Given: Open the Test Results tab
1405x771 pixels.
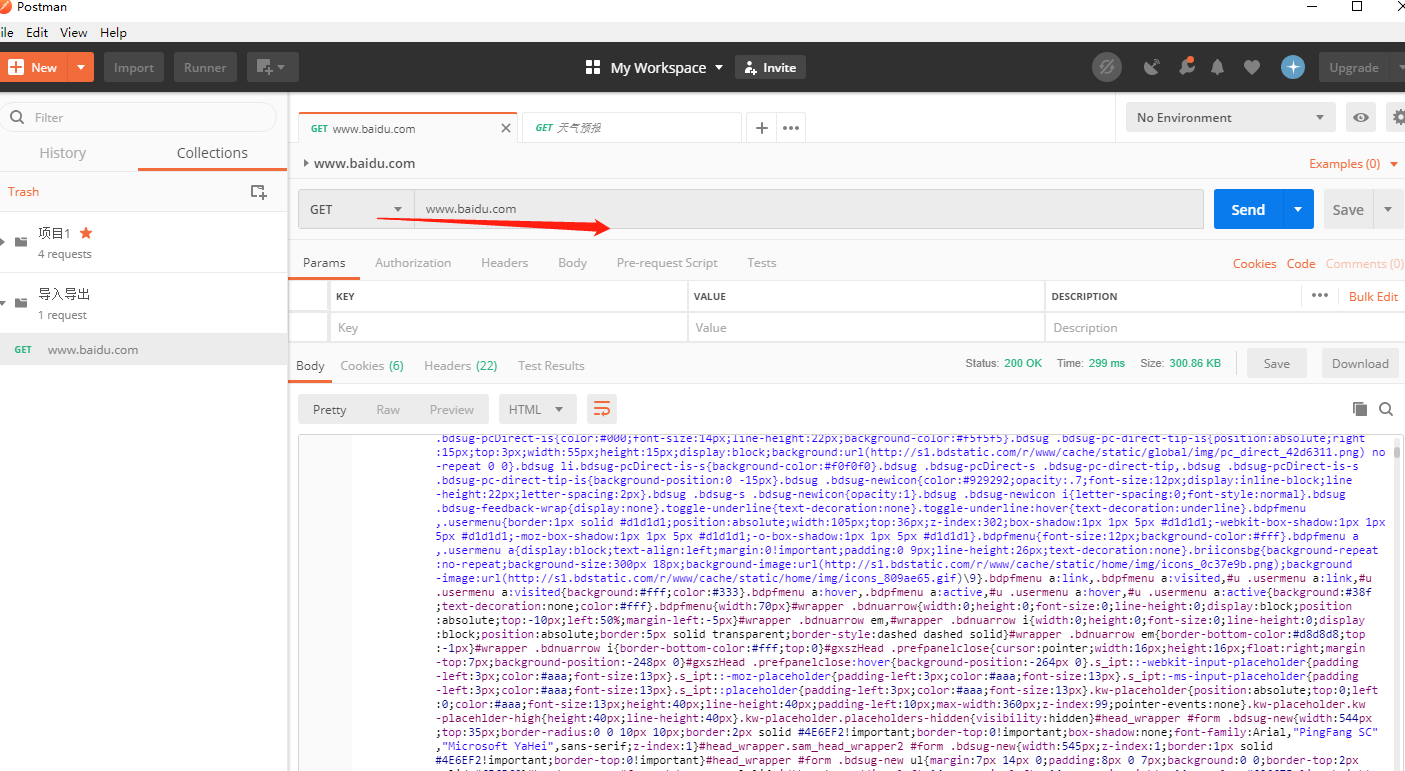Looking at the screenshot, I should tap(551, 366).
